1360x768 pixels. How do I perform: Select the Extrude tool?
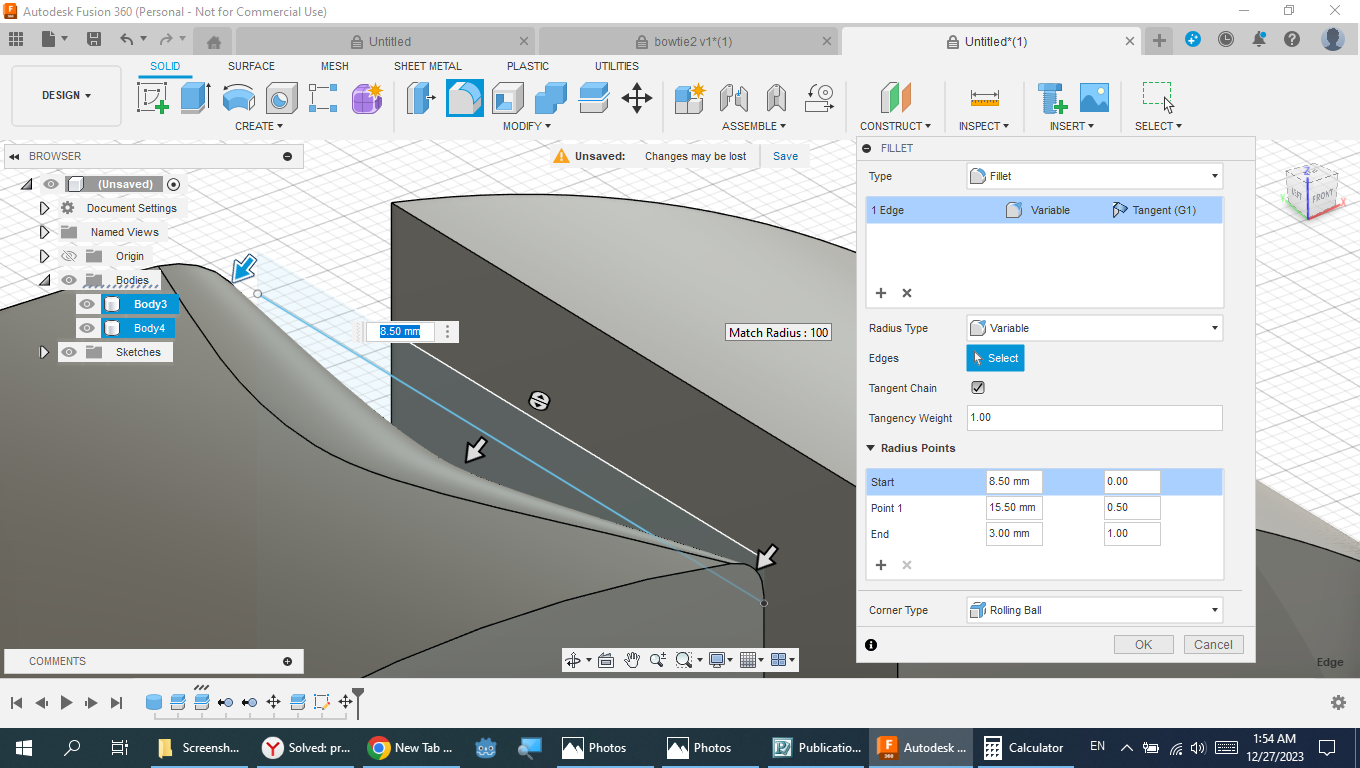click(x=195, y=98)
